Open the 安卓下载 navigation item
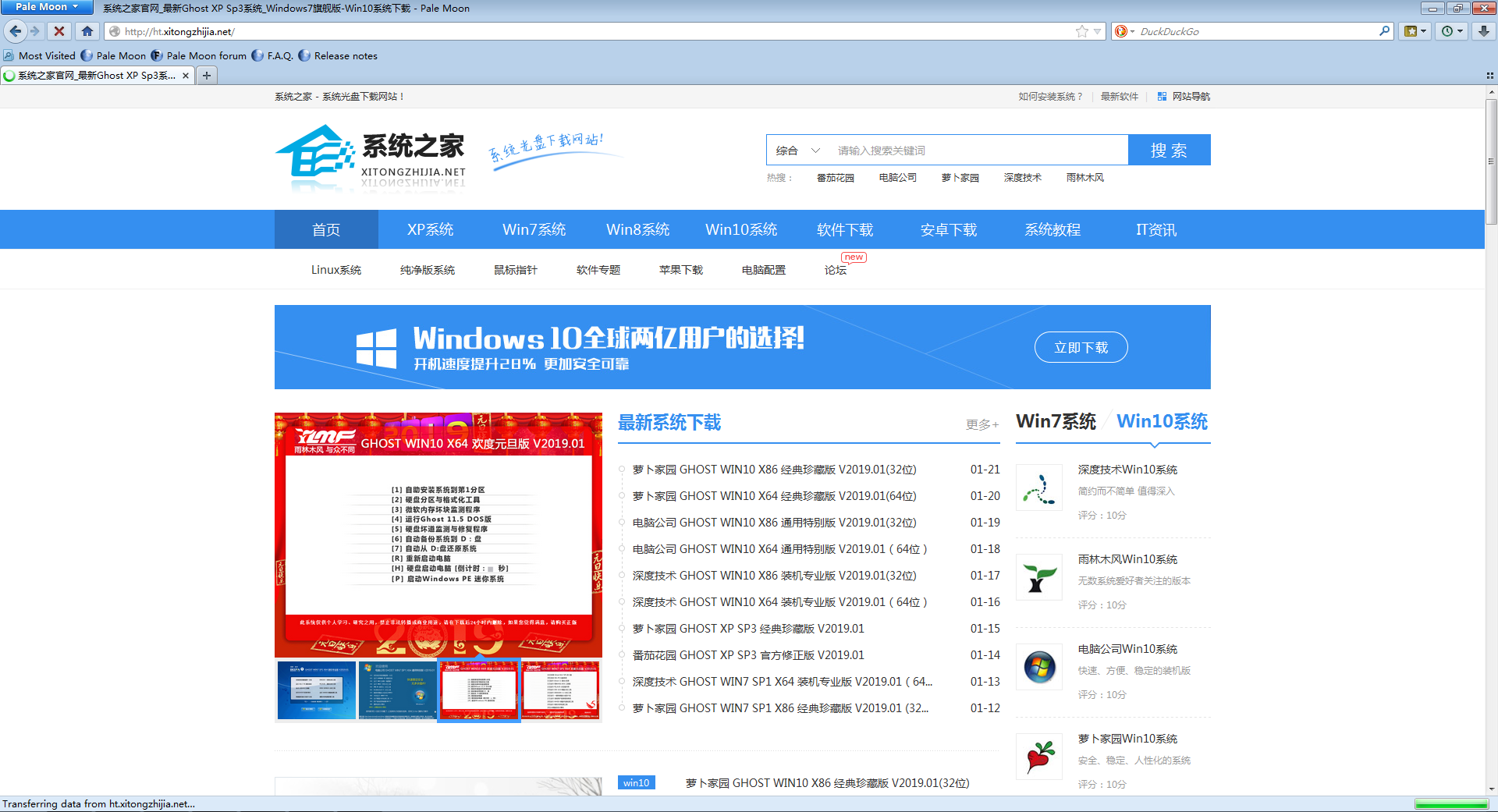Image resolution: width=1498 pixels, height=812 pixels. click(x=949, y=229)
